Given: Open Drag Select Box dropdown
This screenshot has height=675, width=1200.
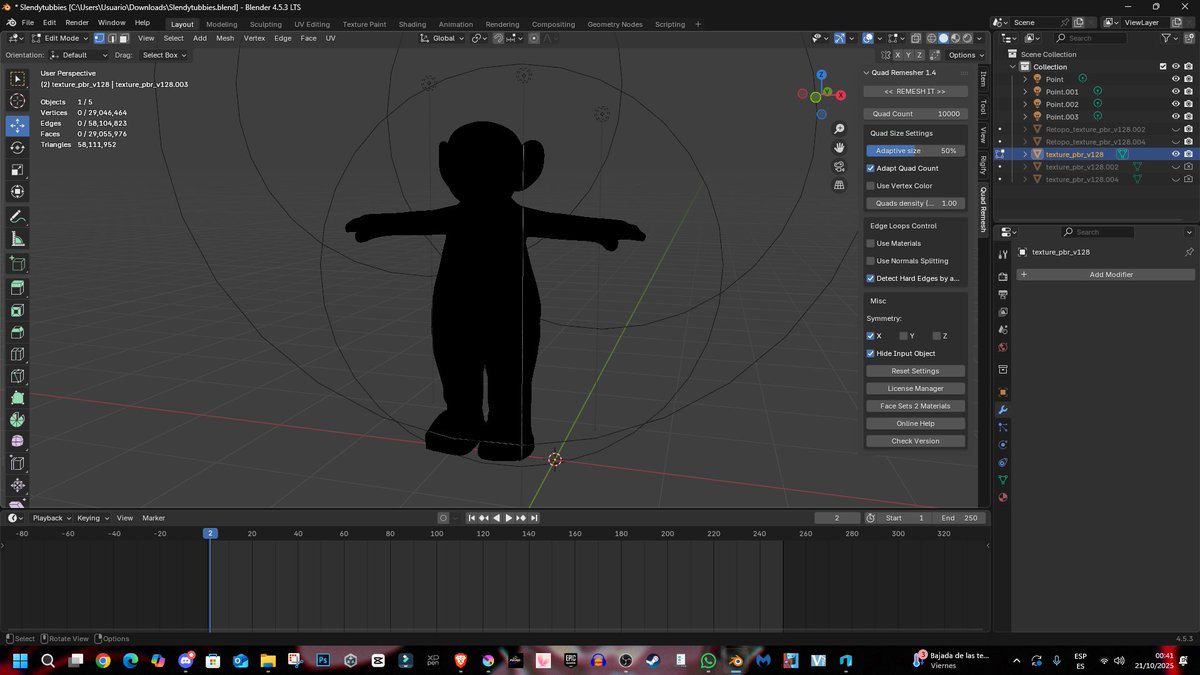Looking at the screenshot, I should [x=164, y=55].
